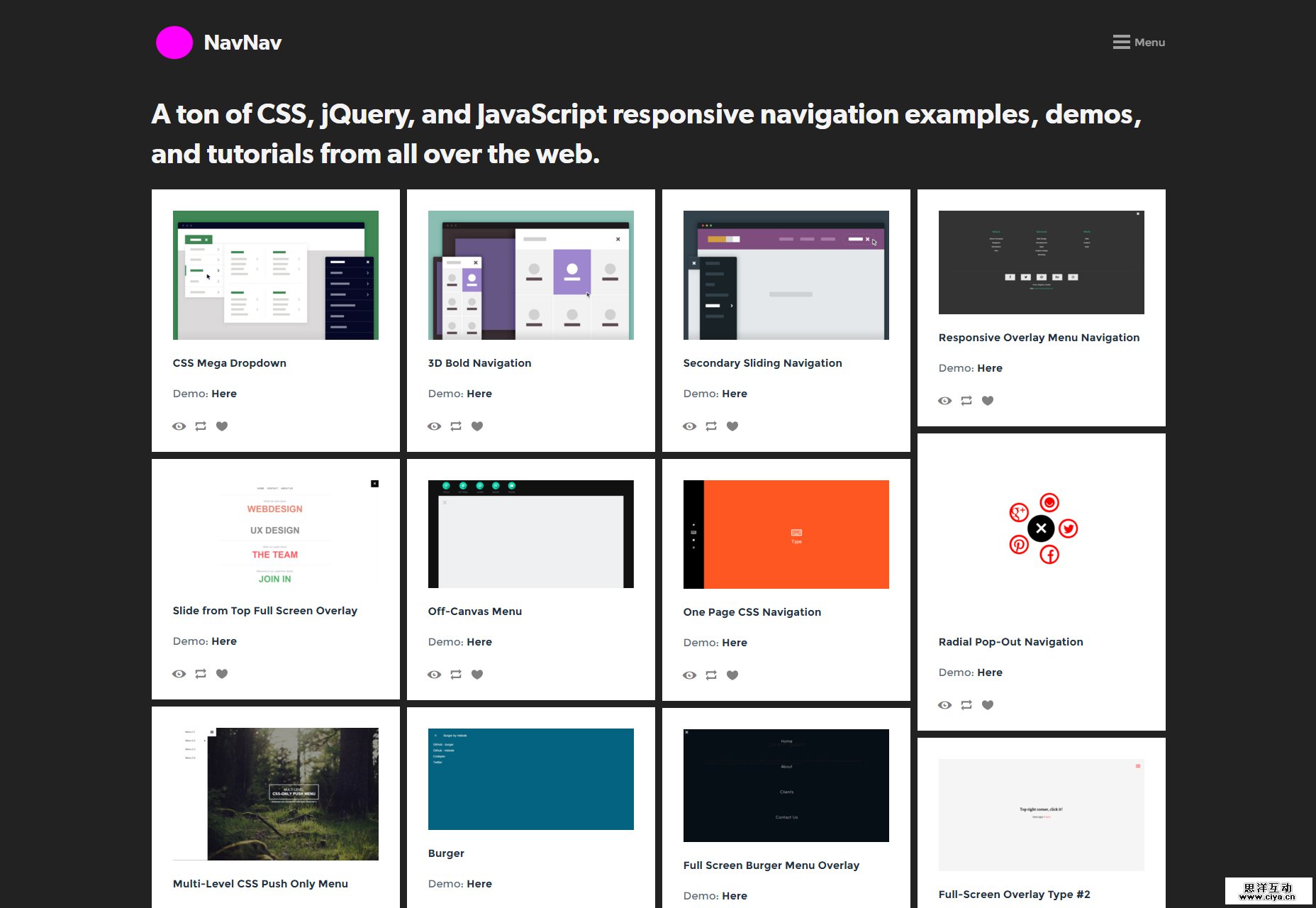Image resolution: width=1316 pixels, height=908 pixels.
Task: Click the eye icon under One Page CSS Navigation
Action: point(690,675)
